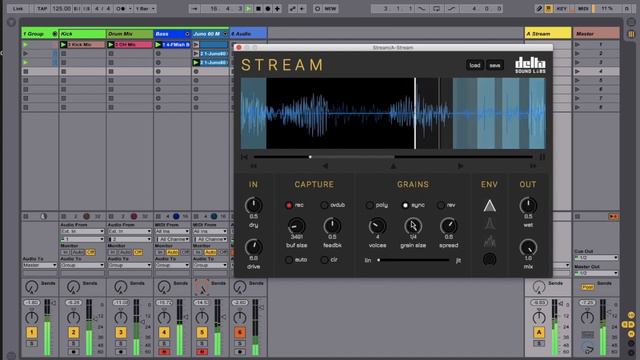This screenshot has width=640, height=360.
Task: Open the Kick track Audio From dropdown
Action: 82,231
